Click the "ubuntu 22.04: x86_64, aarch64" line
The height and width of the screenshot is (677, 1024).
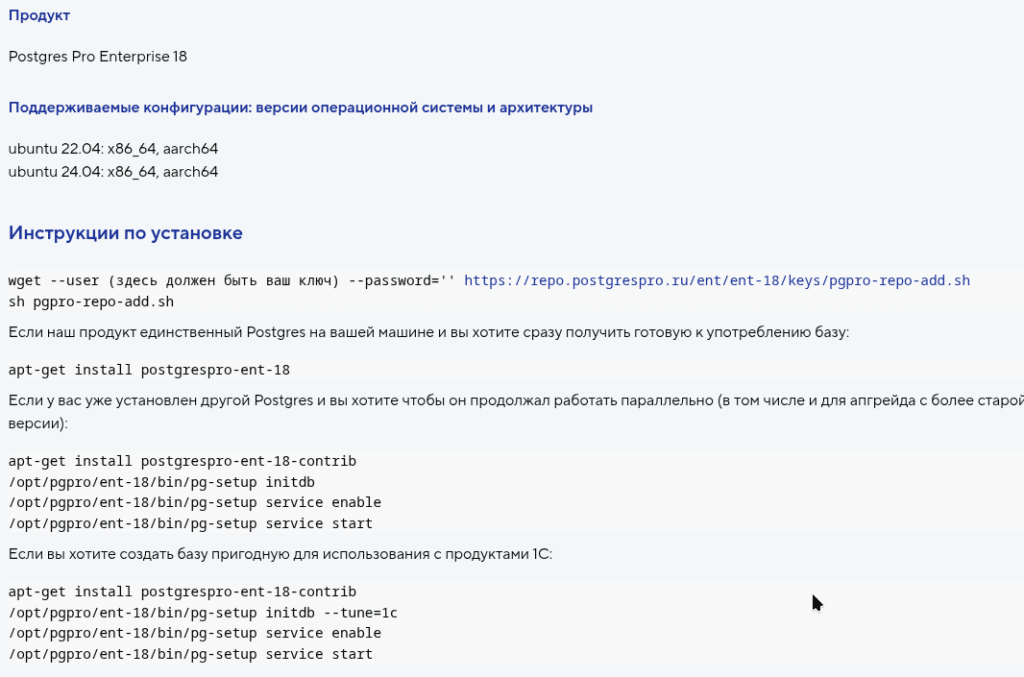point(113,149)
